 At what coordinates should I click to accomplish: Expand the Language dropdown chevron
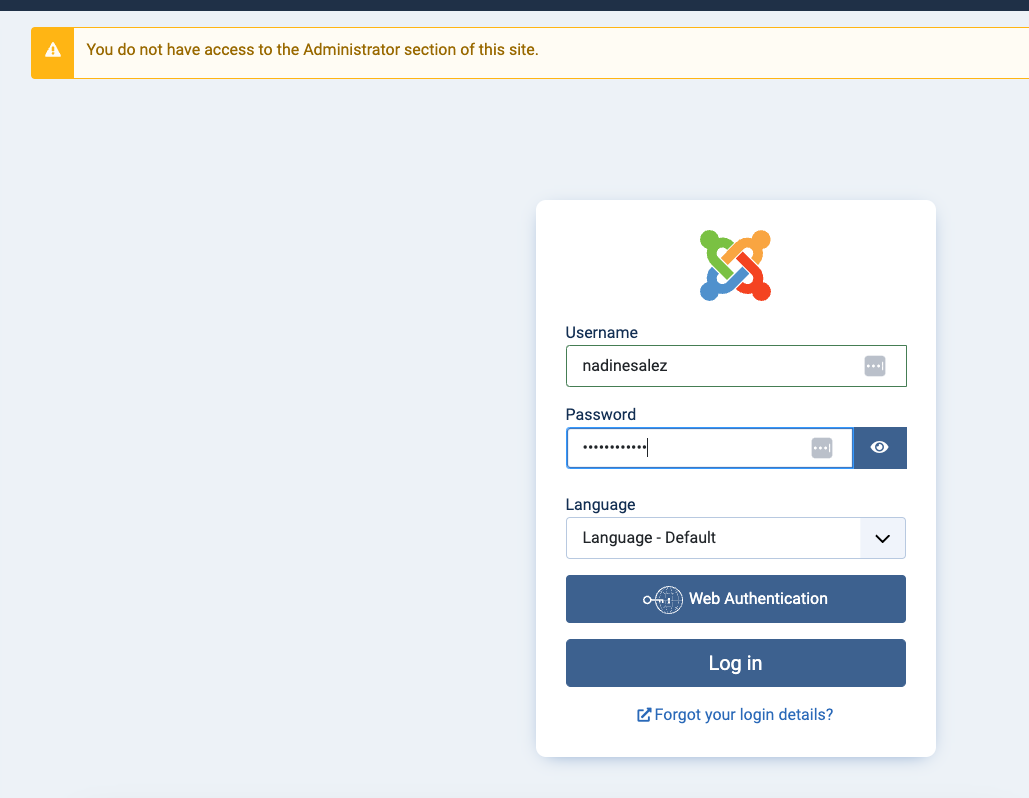(883, 538)
